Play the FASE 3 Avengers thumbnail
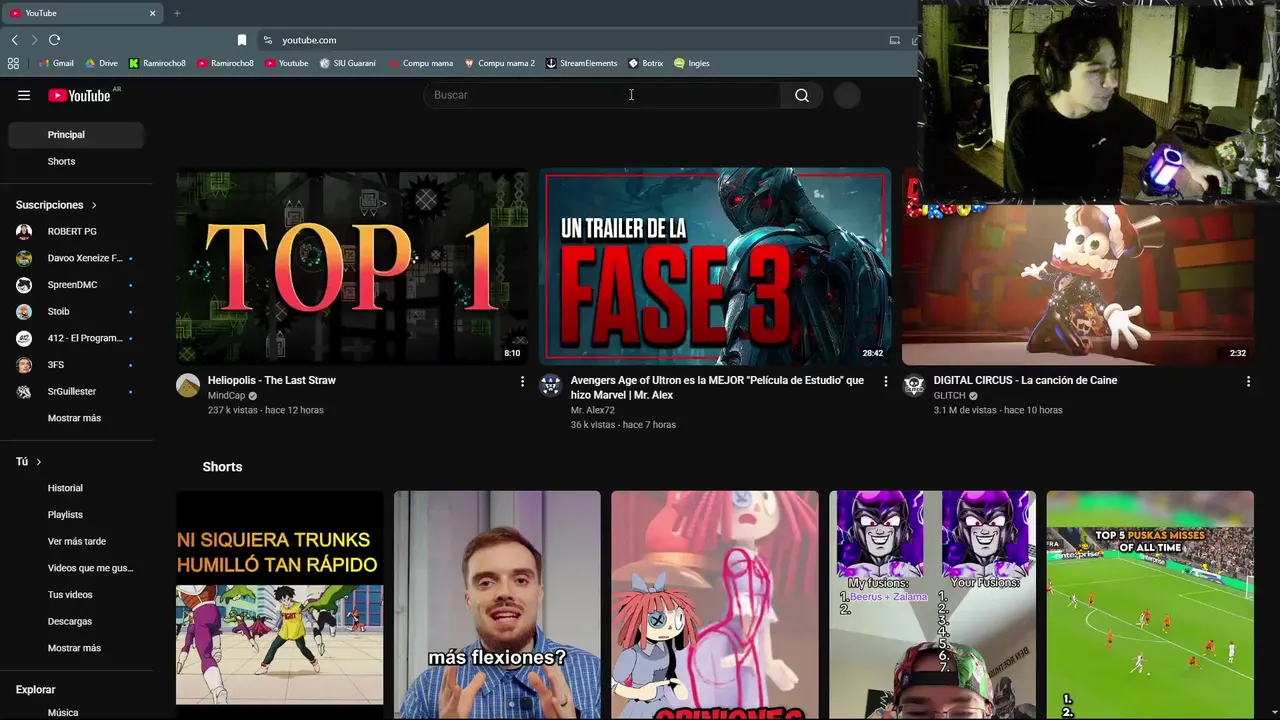 pyautogui.click(x=715, y=266)
